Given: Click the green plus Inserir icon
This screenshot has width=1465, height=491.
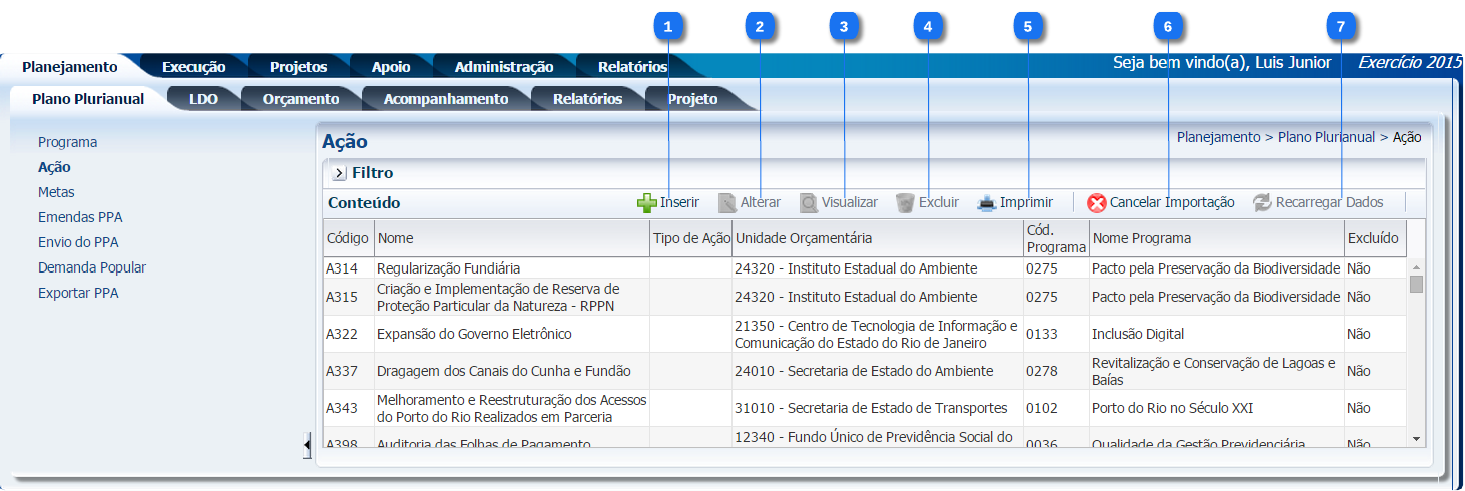Looking at the screenshot, I should pyautogui.click(x=647, y=203).
